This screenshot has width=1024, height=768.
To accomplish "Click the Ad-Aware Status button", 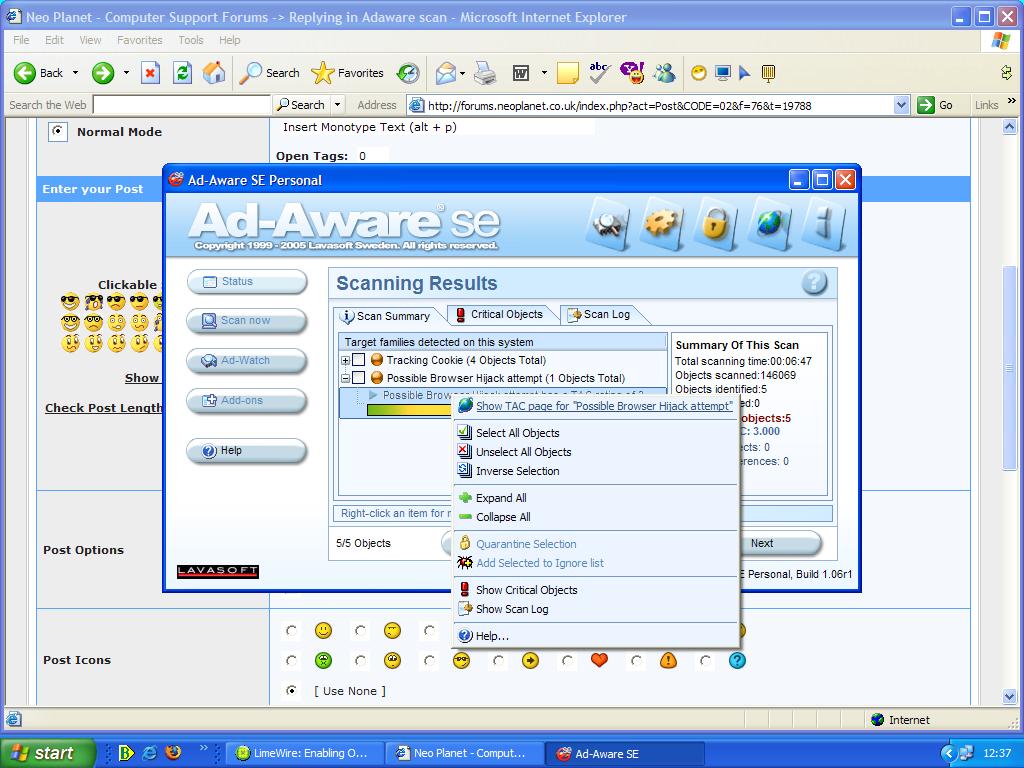I will tap(247, 281).
